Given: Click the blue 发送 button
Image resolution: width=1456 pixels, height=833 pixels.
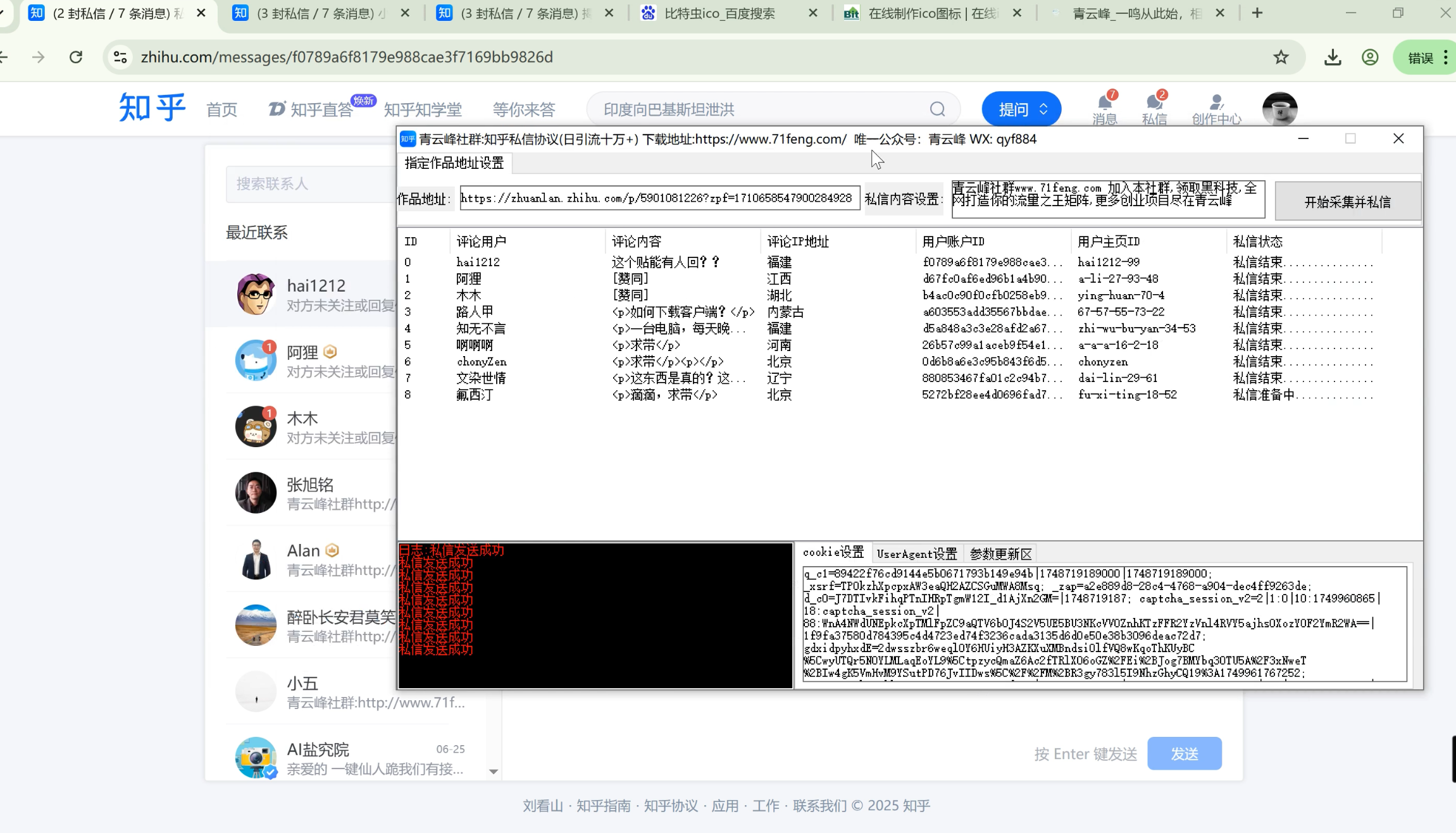Looking at the screenshot, I should pyautogui.click(x=1185, y=753).
